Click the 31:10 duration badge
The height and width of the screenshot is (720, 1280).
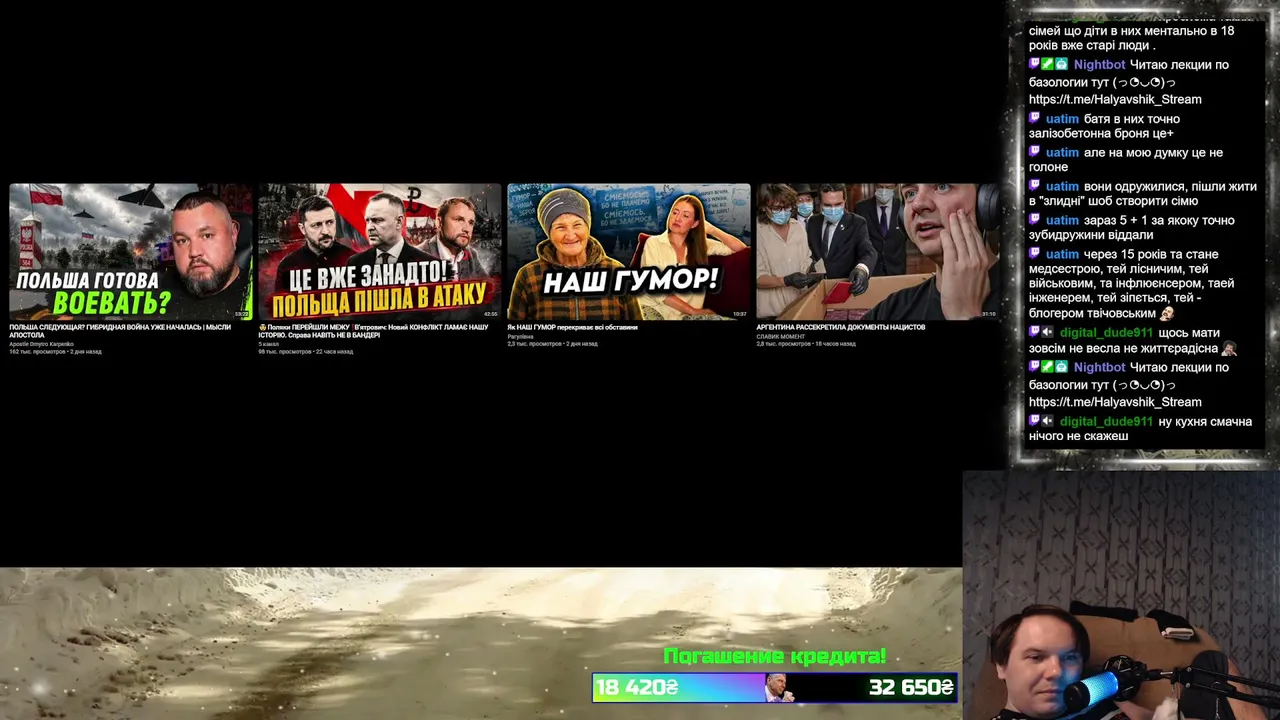(x=988, y=313)
